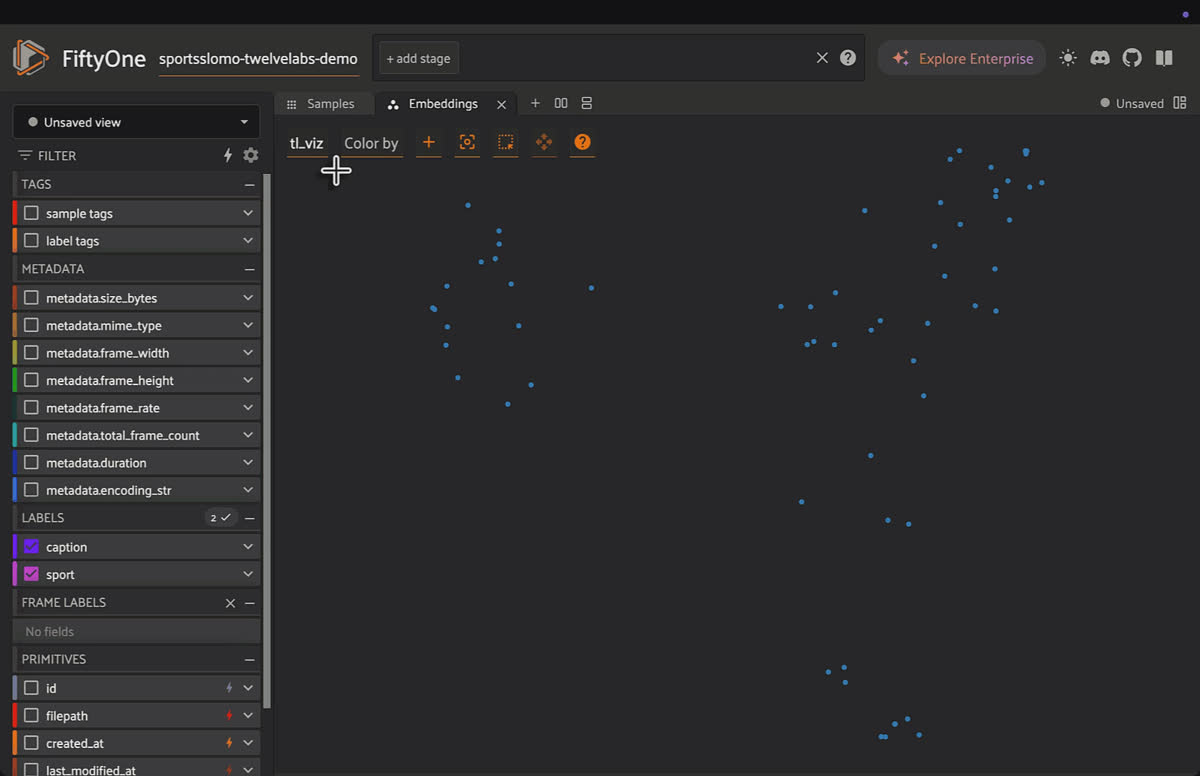Open layout icon next to Unsaved
This screenshot has height=776, width=1200.
point(1180,103)
